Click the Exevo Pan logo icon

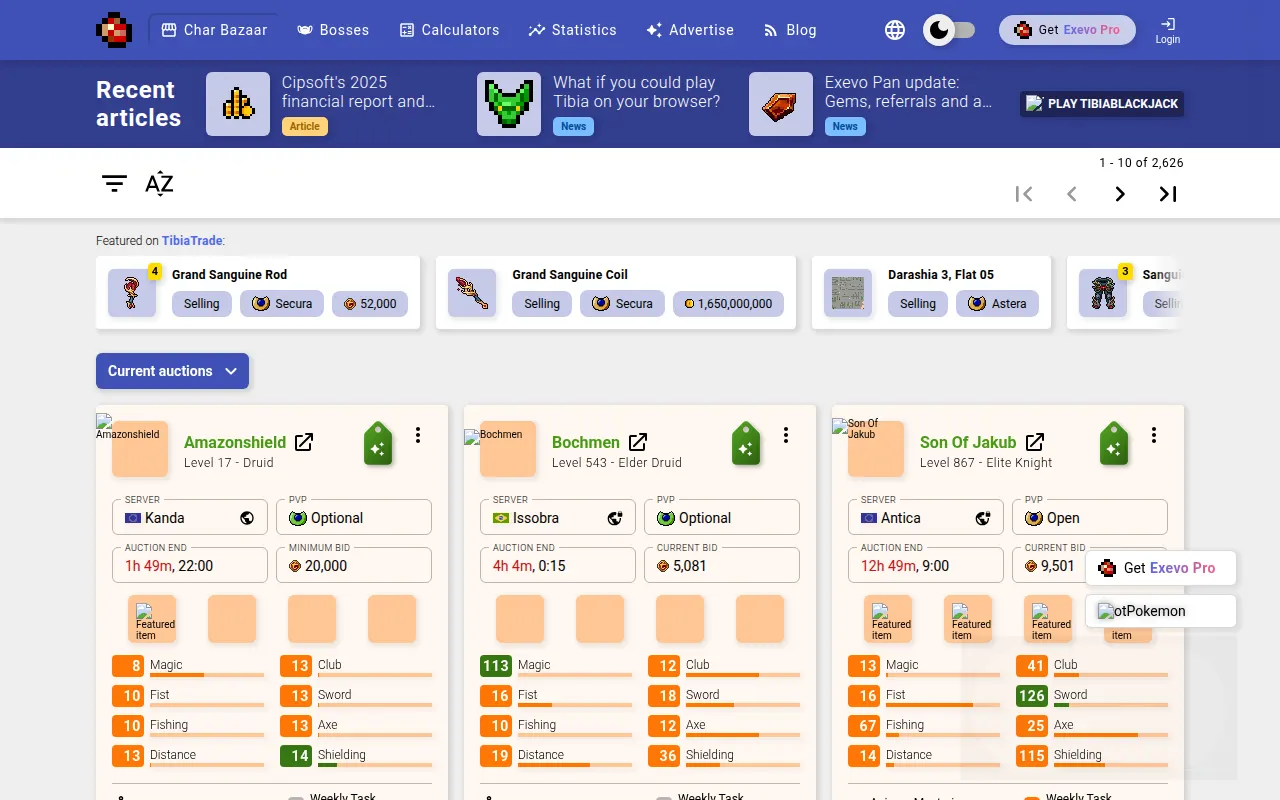point(114,30)
